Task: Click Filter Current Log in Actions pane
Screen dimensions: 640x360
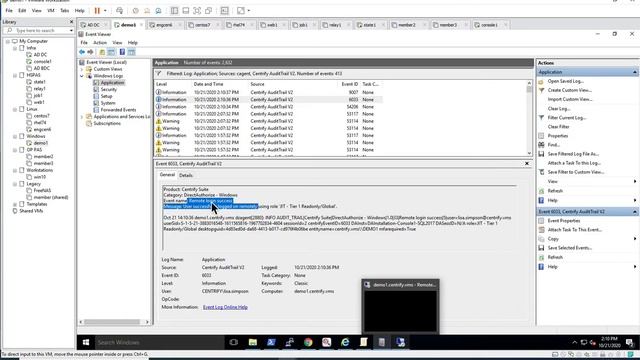Action: (567, 118)
